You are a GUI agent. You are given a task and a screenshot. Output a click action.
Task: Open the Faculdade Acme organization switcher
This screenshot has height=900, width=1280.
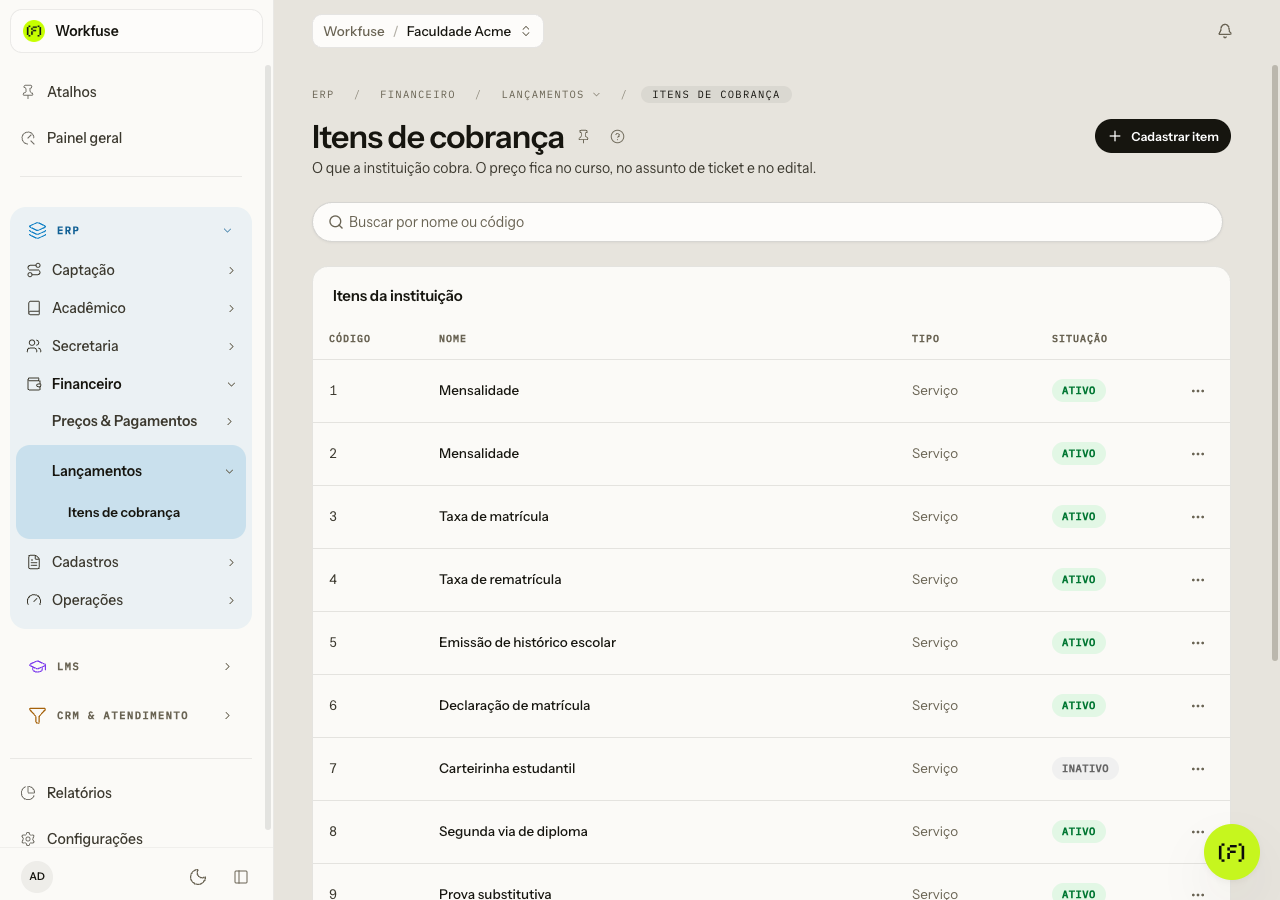tap(469, 31)
